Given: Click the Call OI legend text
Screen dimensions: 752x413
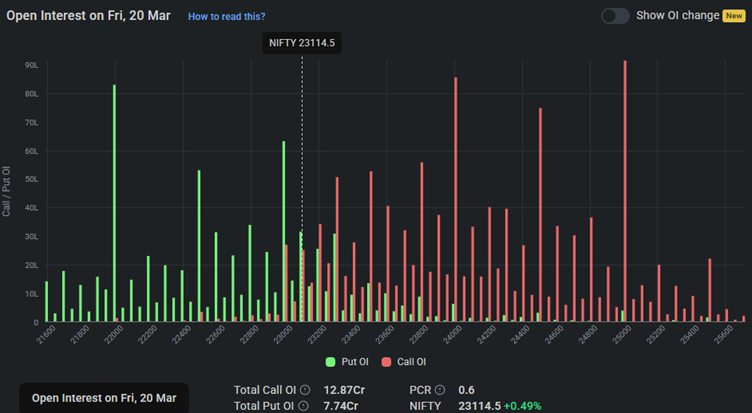Looking at the screenshot, I should tap(411, 362).
